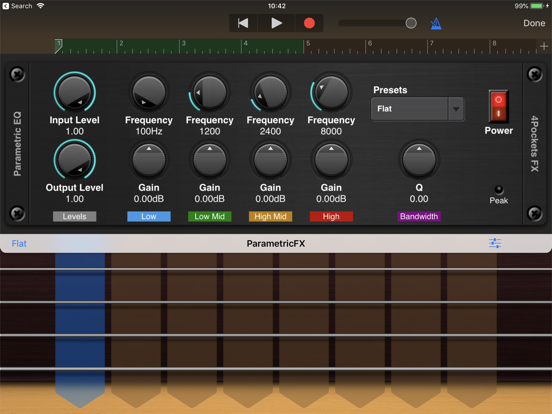Select the 1200 Low Mid Frequency knob
Viewport: 552px width, 414px height.
tap(209, 92)
